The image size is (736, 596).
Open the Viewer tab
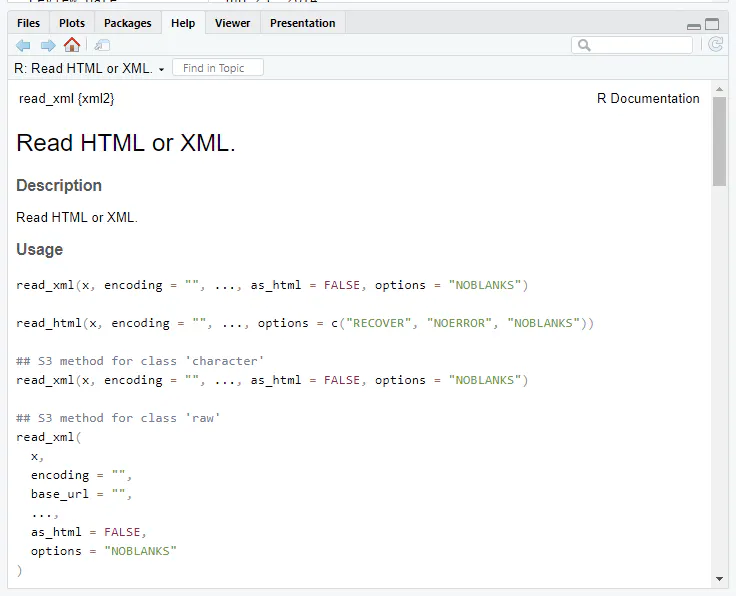(x=232, y=23)
